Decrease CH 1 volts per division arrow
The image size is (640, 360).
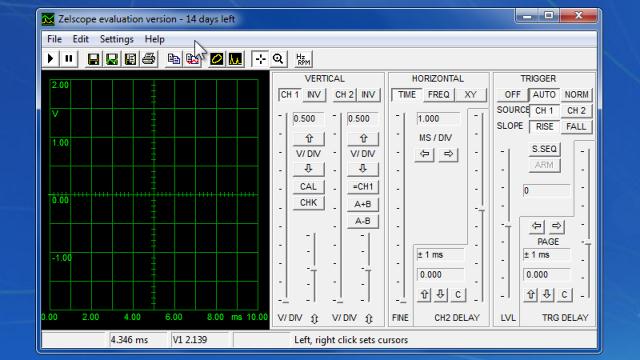pyautogui.click(x=309, y=169)
